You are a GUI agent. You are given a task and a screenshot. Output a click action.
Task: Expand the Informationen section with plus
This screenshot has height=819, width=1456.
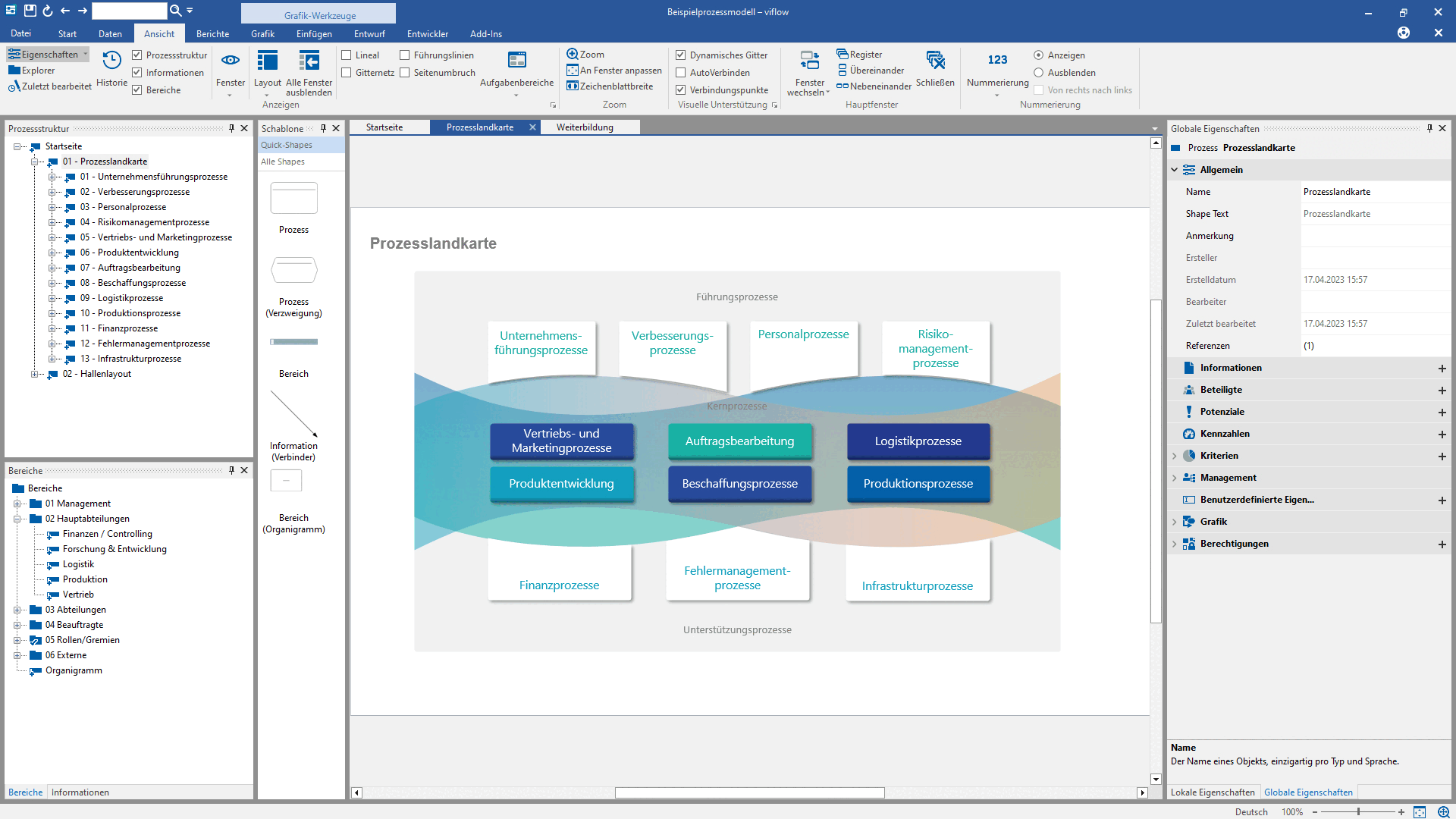pyautogui.click(x=1442, y=369)
